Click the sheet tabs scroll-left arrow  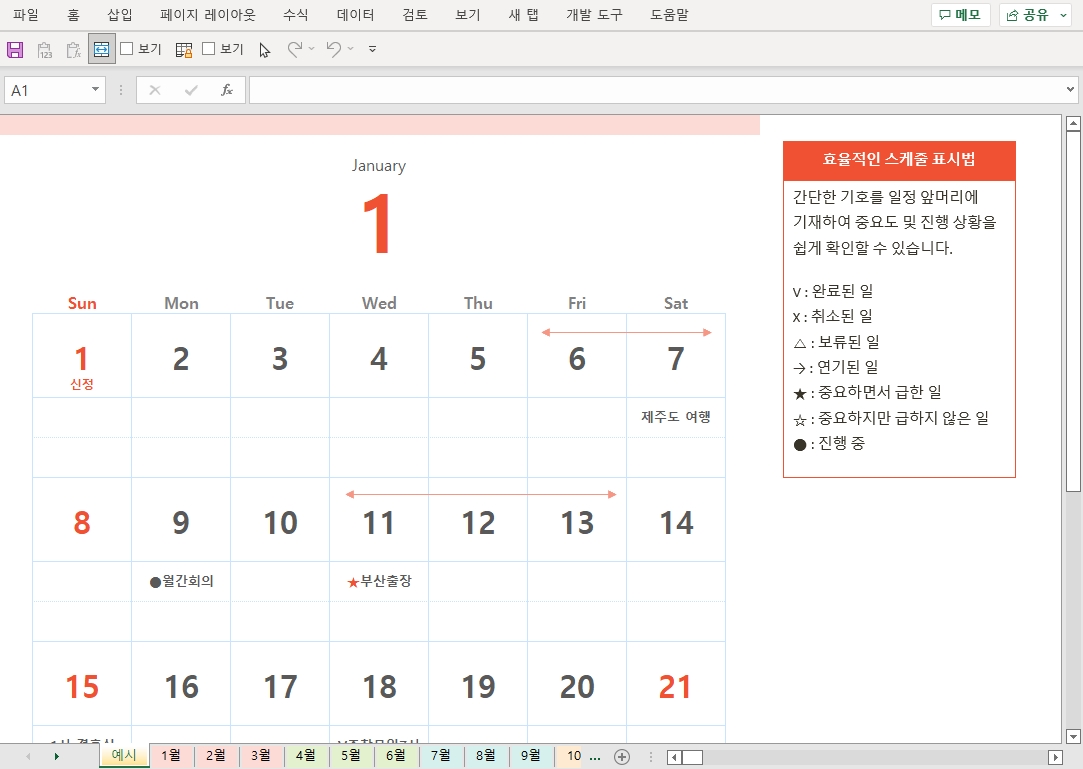click(28, 757)
